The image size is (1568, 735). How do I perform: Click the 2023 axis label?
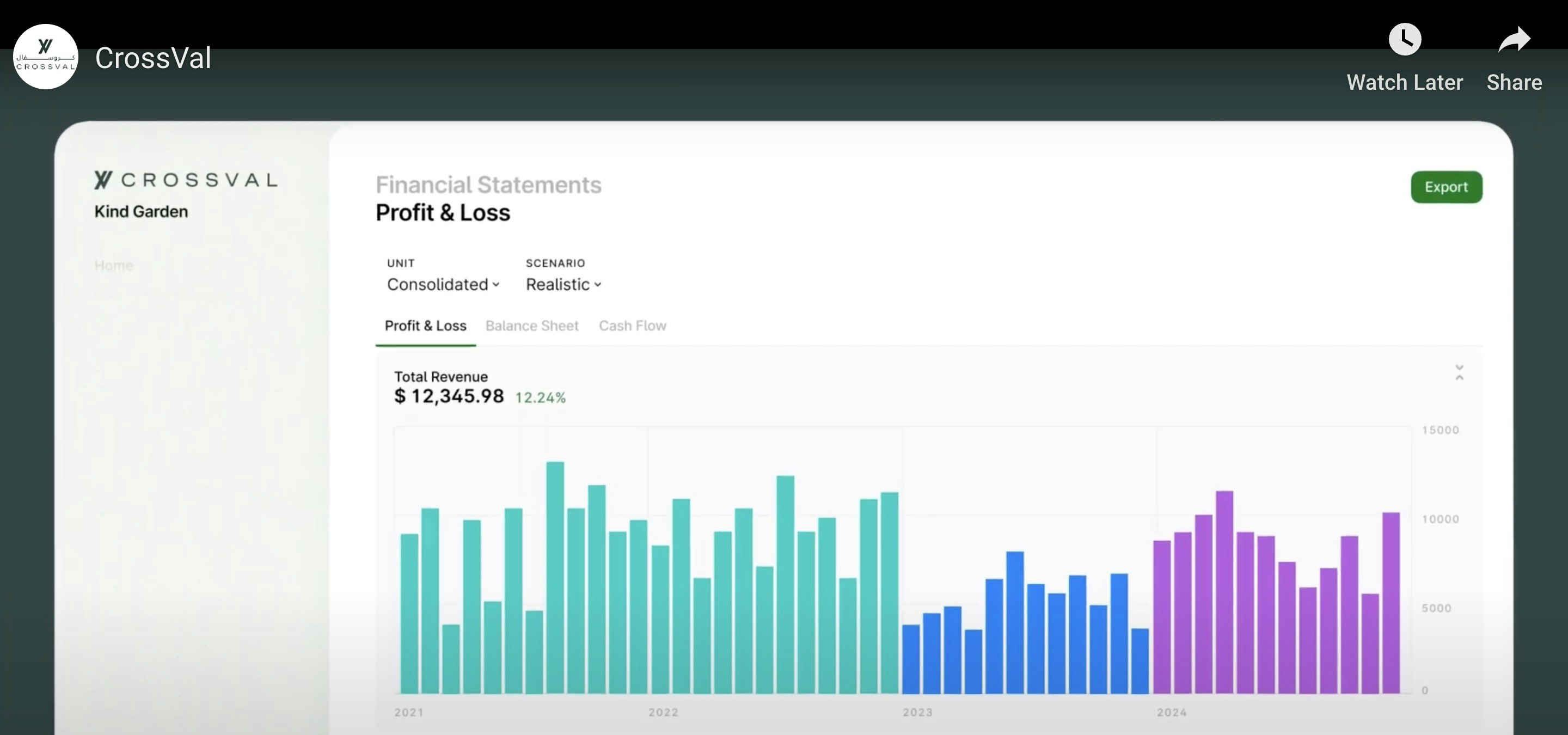(x=917, y=712)
